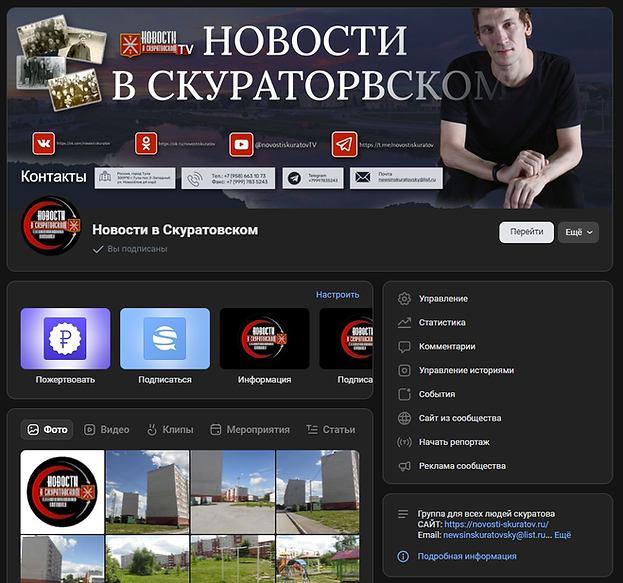Click the address contact card in banner
This screenshot has height=583, width=623.
click(135, 178)
